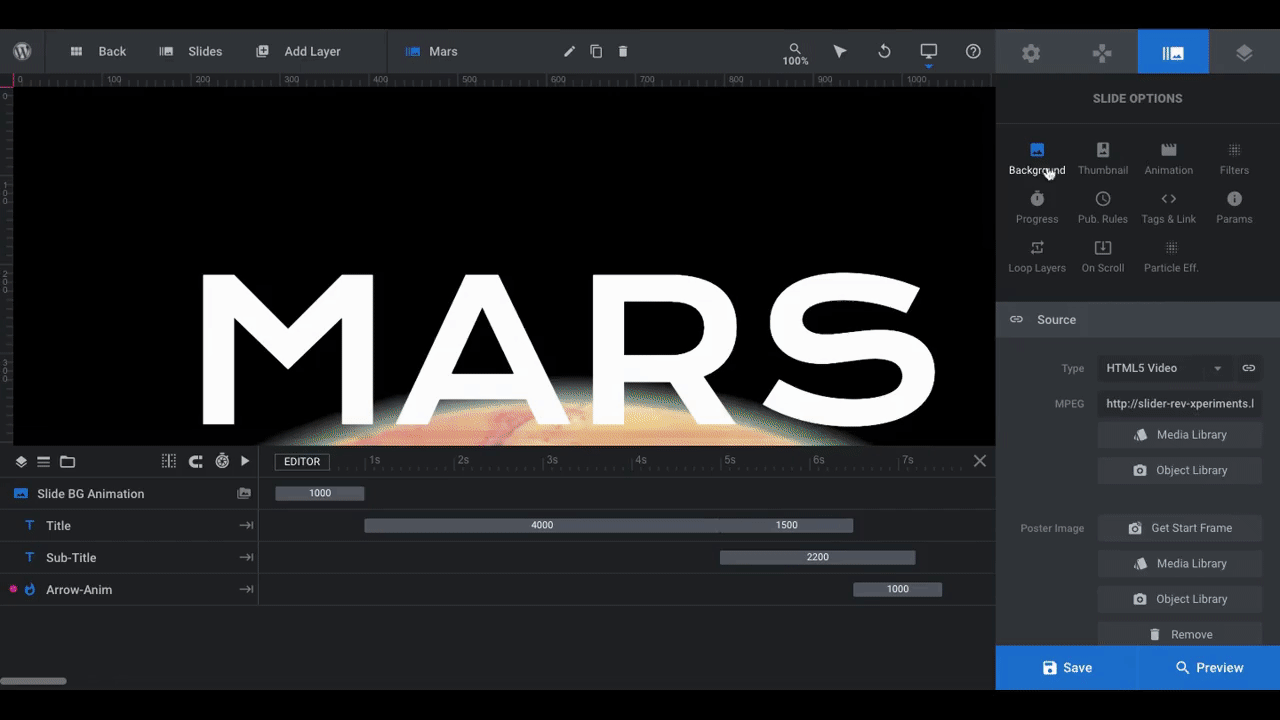Click the Back button in toolbar
The height and width of the screenshot is (720, 1280).
click(x=98, y=51)
